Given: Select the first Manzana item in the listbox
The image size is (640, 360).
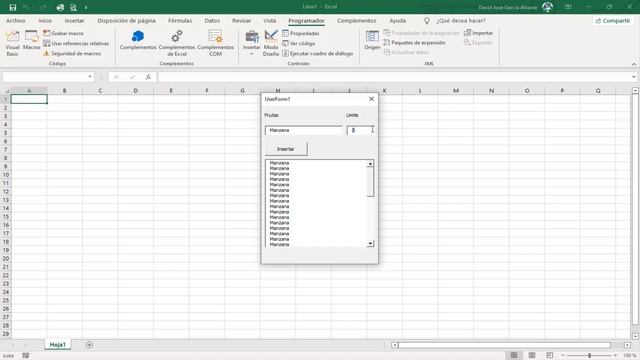Looking at the screenshot, I should 279,163.
